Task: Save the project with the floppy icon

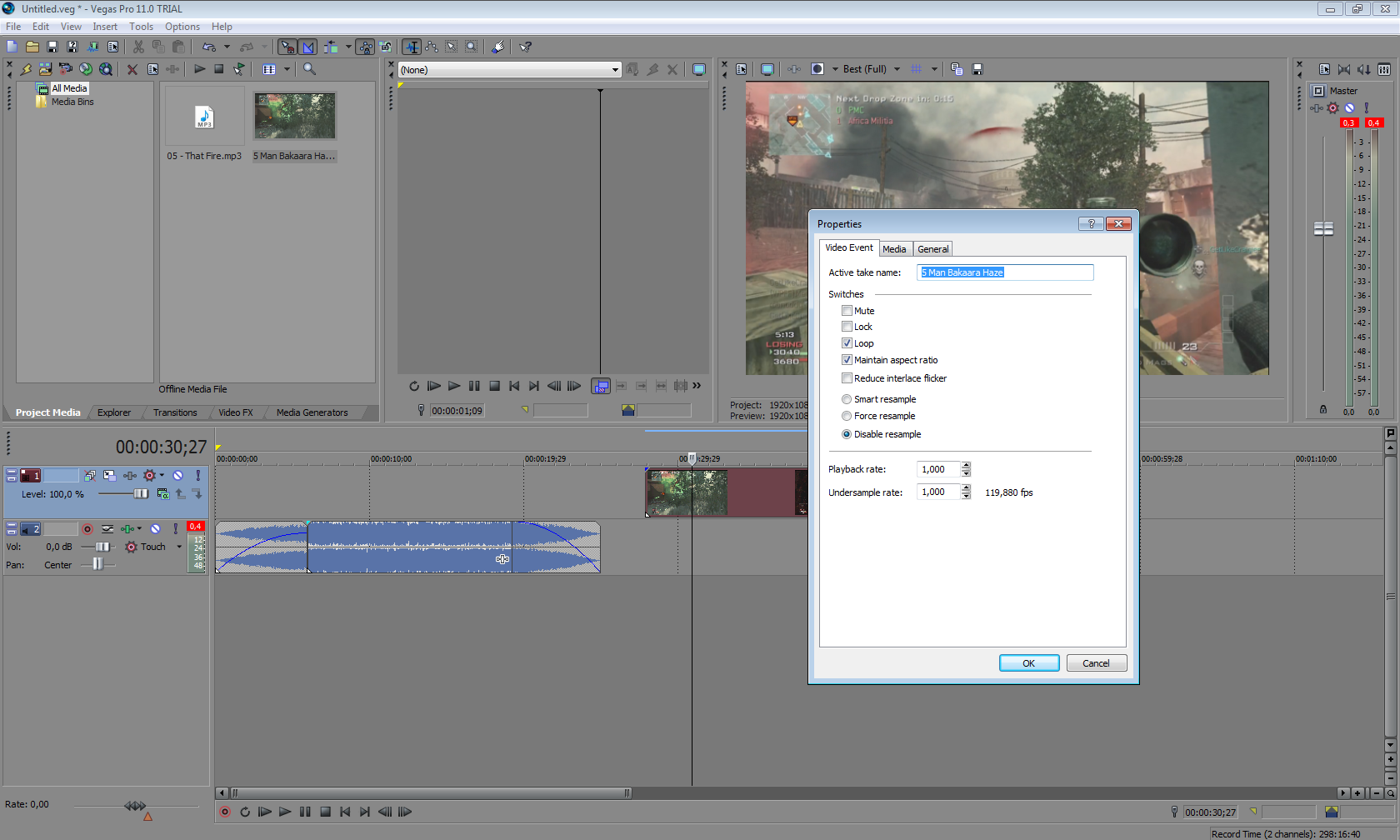Action: [x=52, y=47]
